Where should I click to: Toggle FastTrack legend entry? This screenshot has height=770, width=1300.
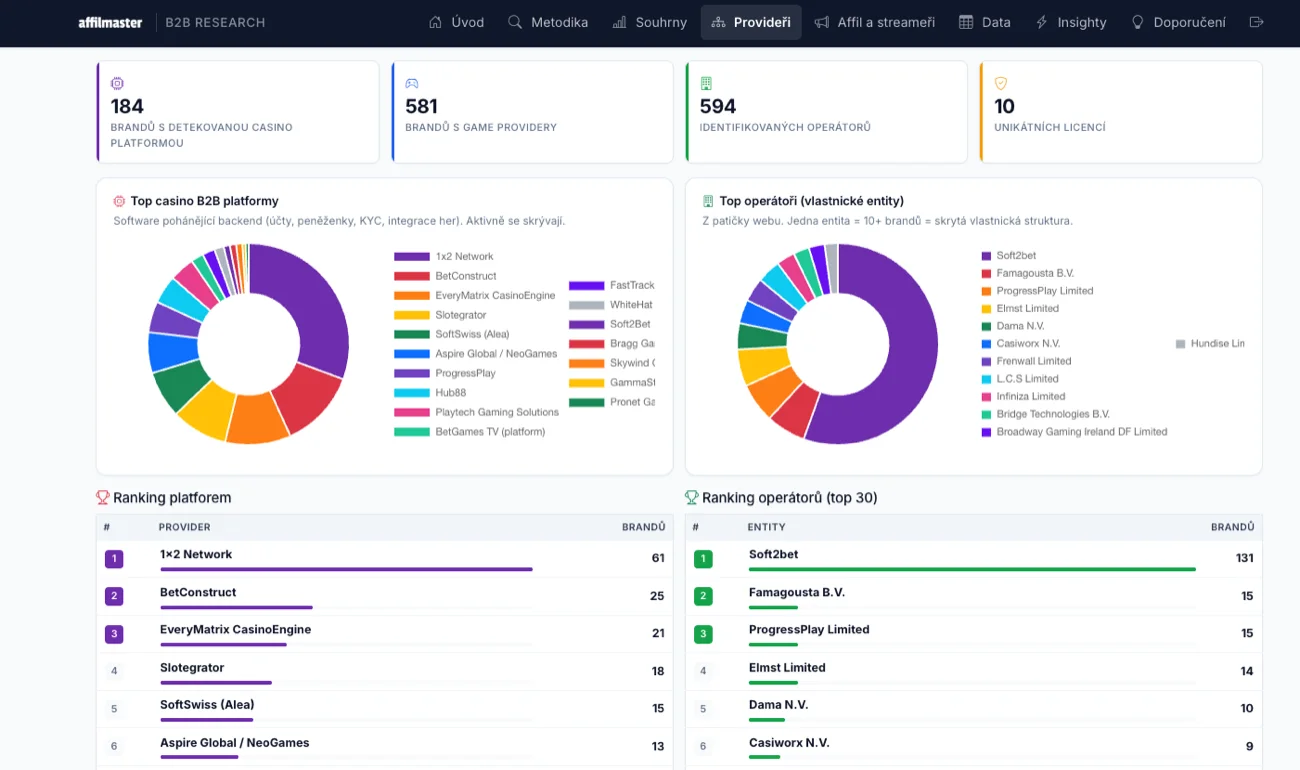click(x=611, y=286)
